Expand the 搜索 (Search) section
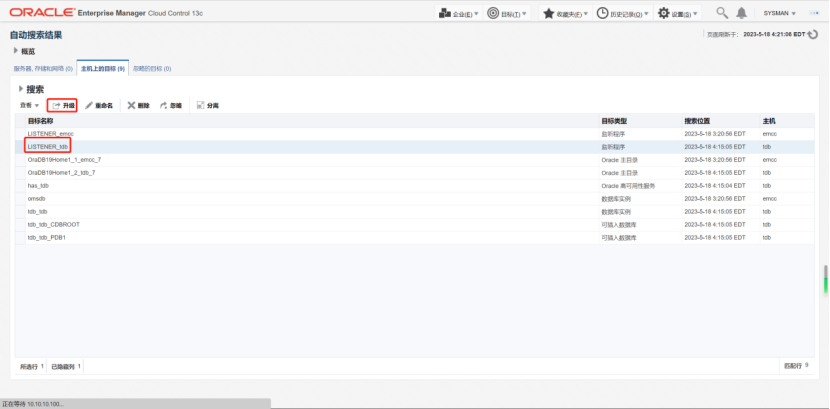830x409 pixels. [x=21, y=89]
